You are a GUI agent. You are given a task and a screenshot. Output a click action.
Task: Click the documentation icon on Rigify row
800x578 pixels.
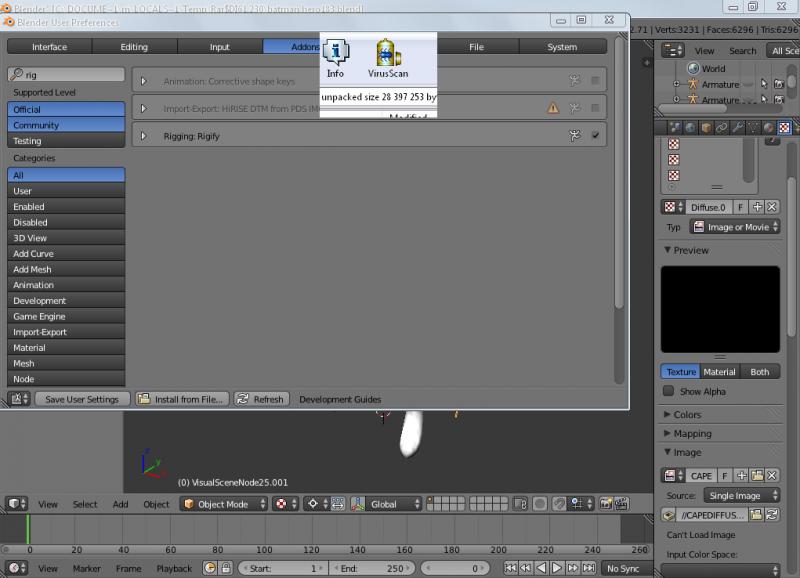click(x=575, y=136)
